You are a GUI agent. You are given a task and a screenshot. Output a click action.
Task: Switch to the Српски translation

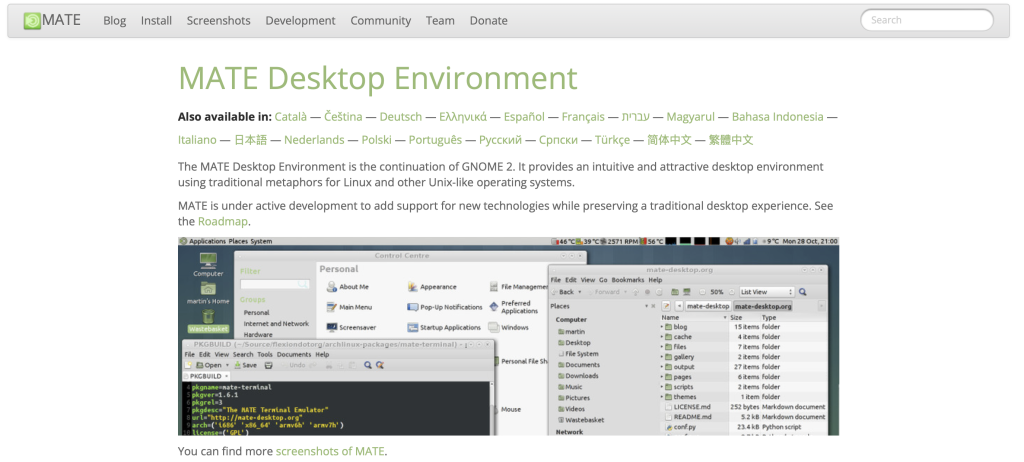click(x=558, y=140)
